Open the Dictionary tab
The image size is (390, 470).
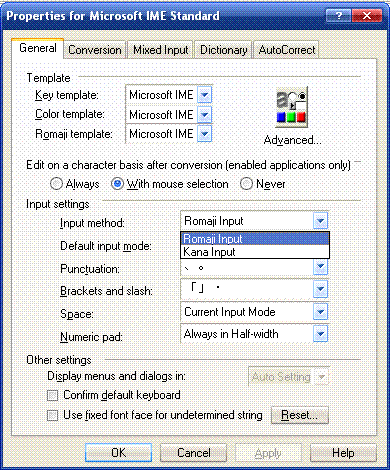pos(223,50)
